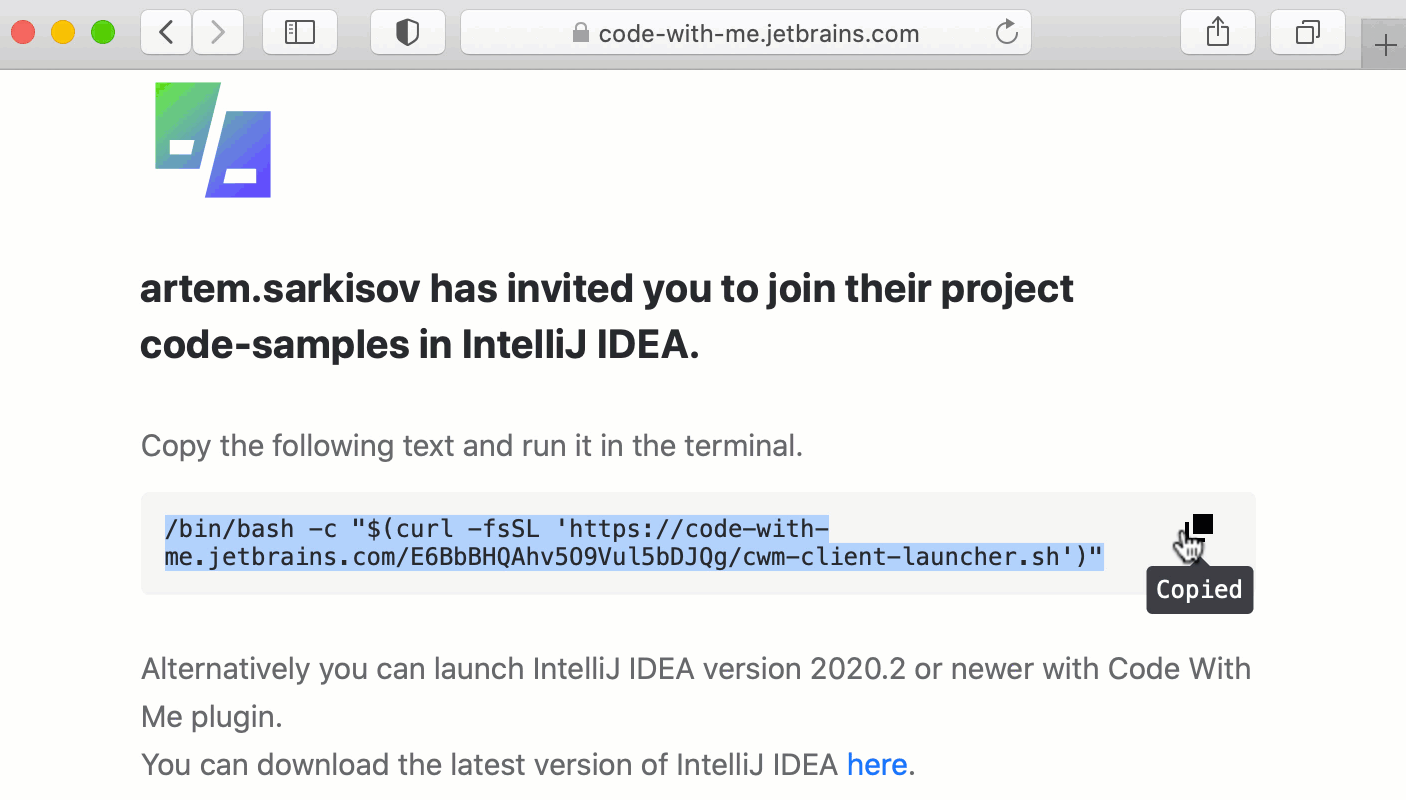Go back to the previous page
The image size is (1406, 800).
[166, 33]
